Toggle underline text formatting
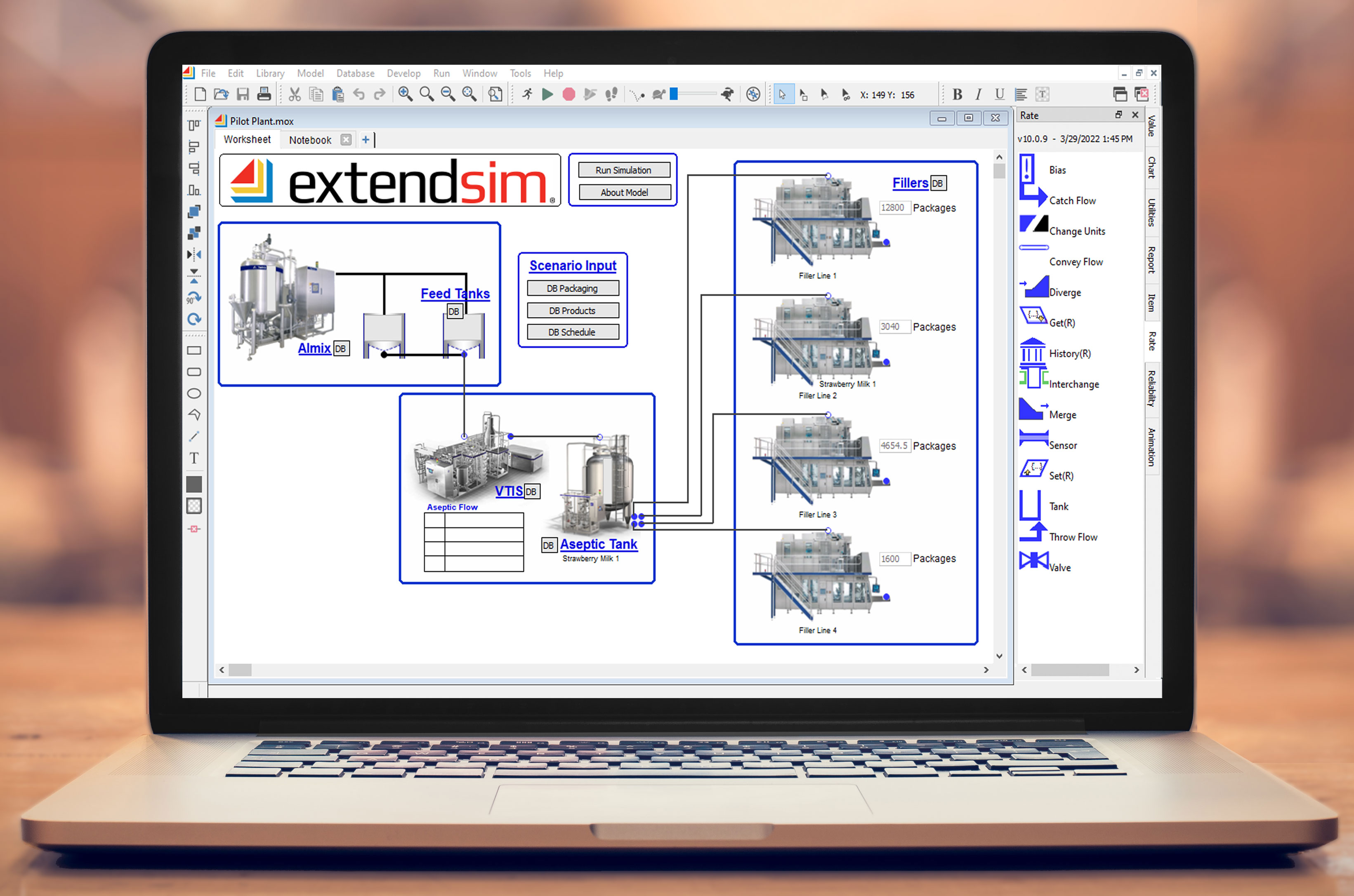 point(1000,94)
